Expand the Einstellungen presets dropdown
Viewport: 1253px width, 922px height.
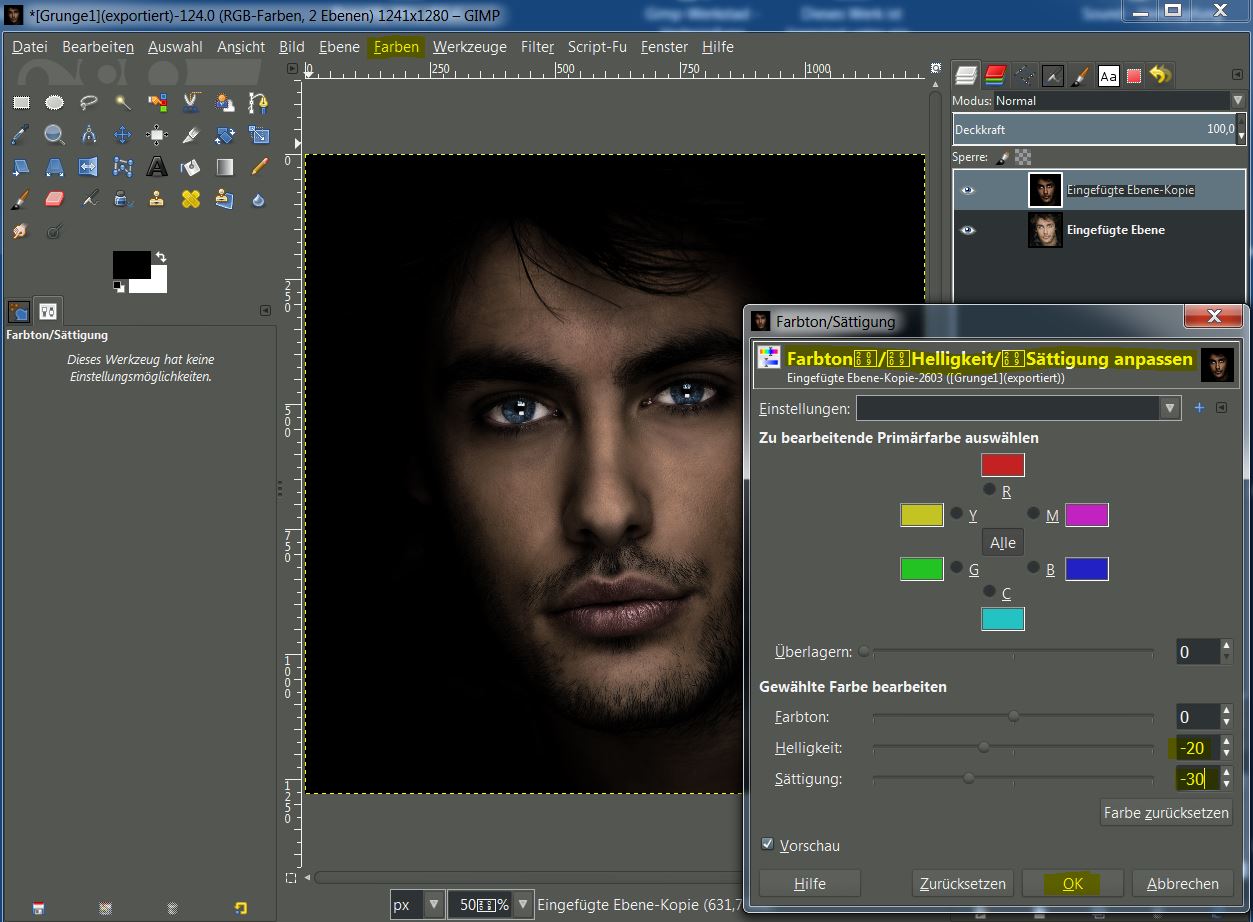1170,408
